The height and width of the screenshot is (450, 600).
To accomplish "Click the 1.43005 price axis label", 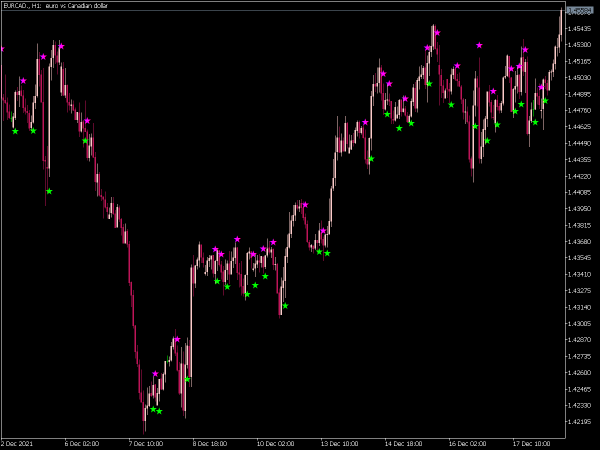I will [580, 324].
